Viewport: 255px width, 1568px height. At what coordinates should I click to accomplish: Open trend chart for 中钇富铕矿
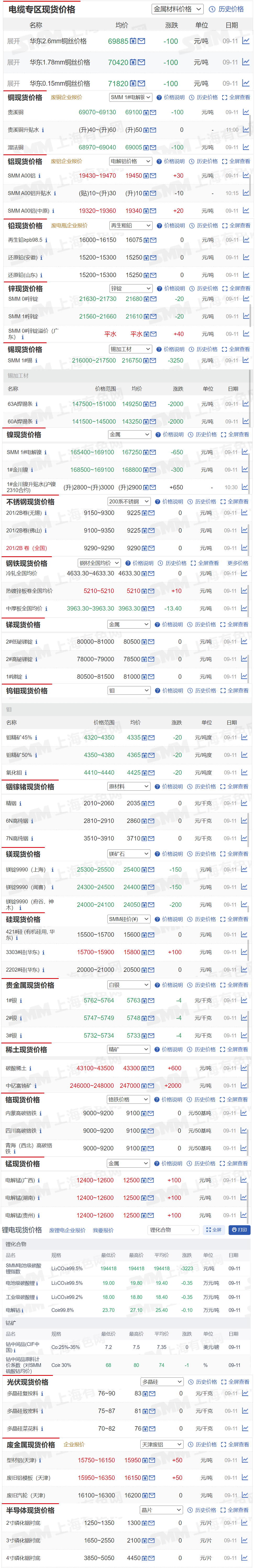click(x=244, y=1085)
